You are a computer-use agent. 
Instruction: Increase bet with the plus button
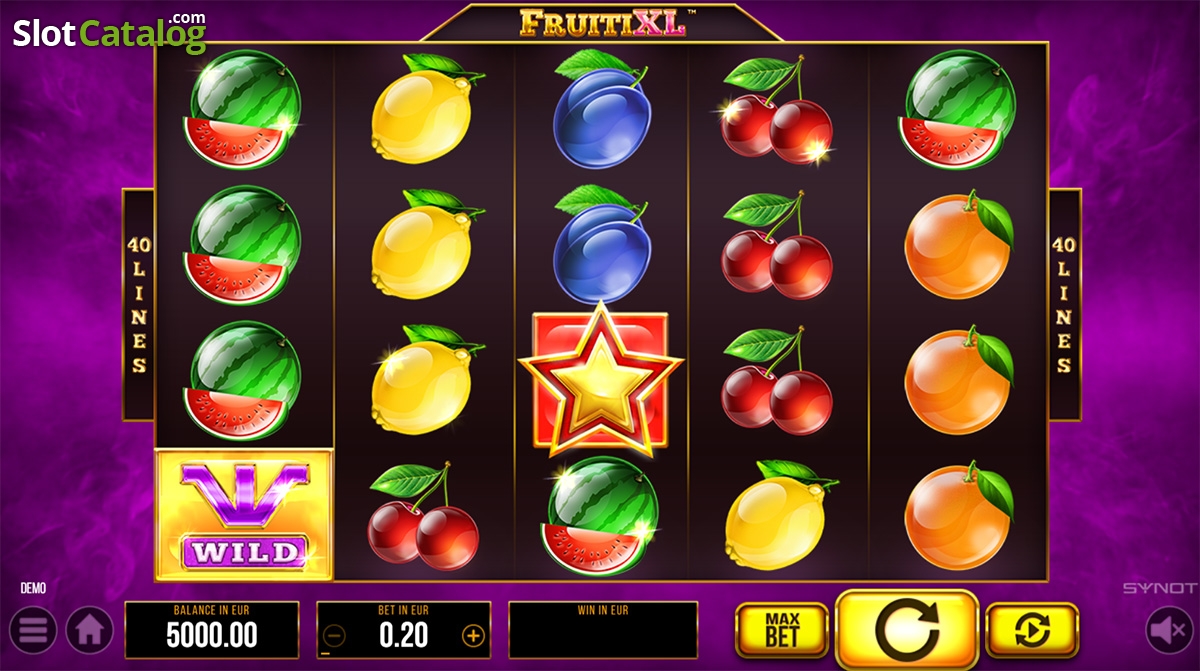click(473, 635)
